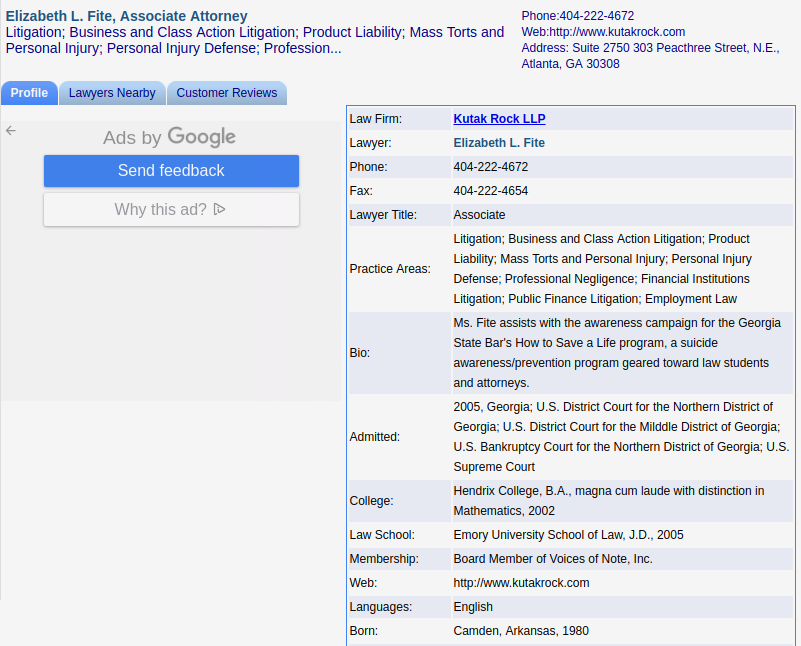Click the Law School: row label

coord(382,535)
